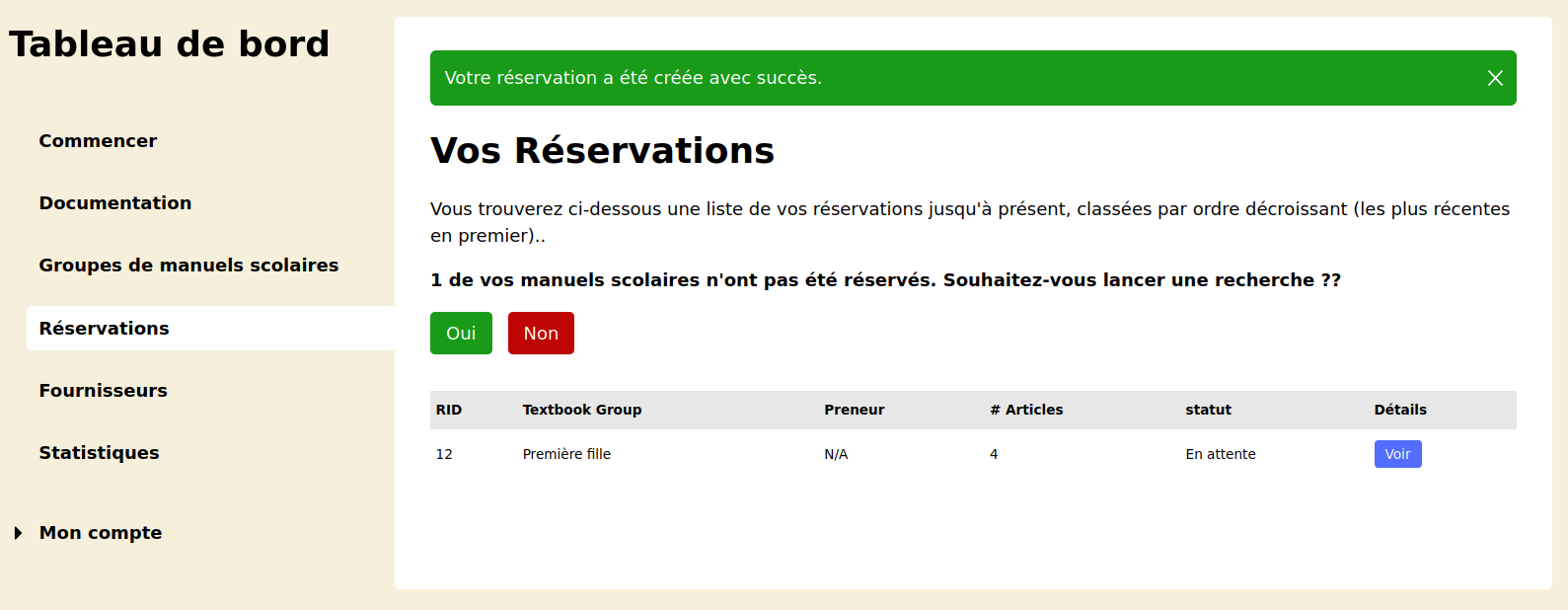The image size is (1568, 610).
Task: Click the RID column header
Action: [449, 410]
